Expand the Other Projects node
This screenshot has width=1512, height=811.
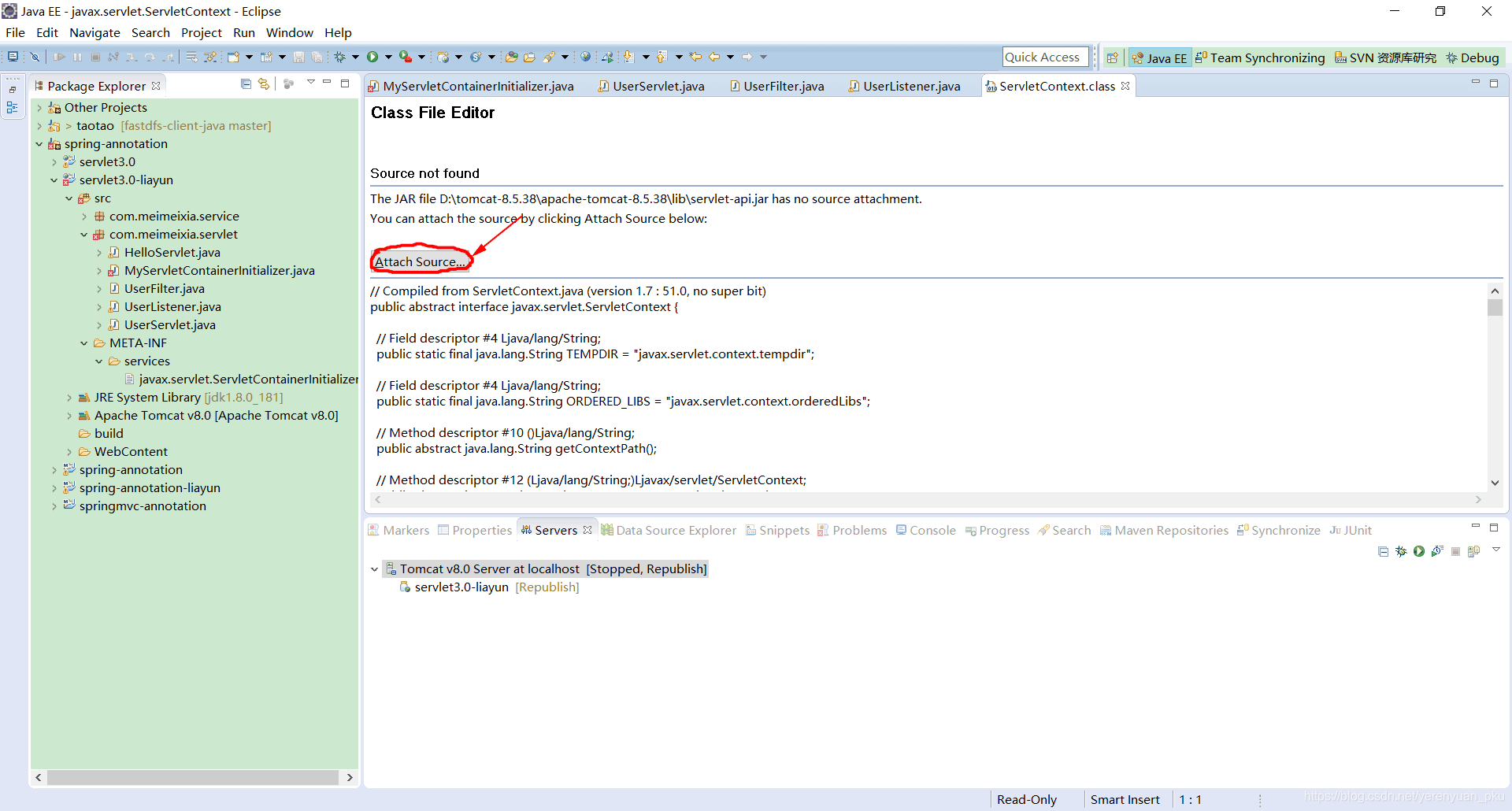[x=39, y=108]
